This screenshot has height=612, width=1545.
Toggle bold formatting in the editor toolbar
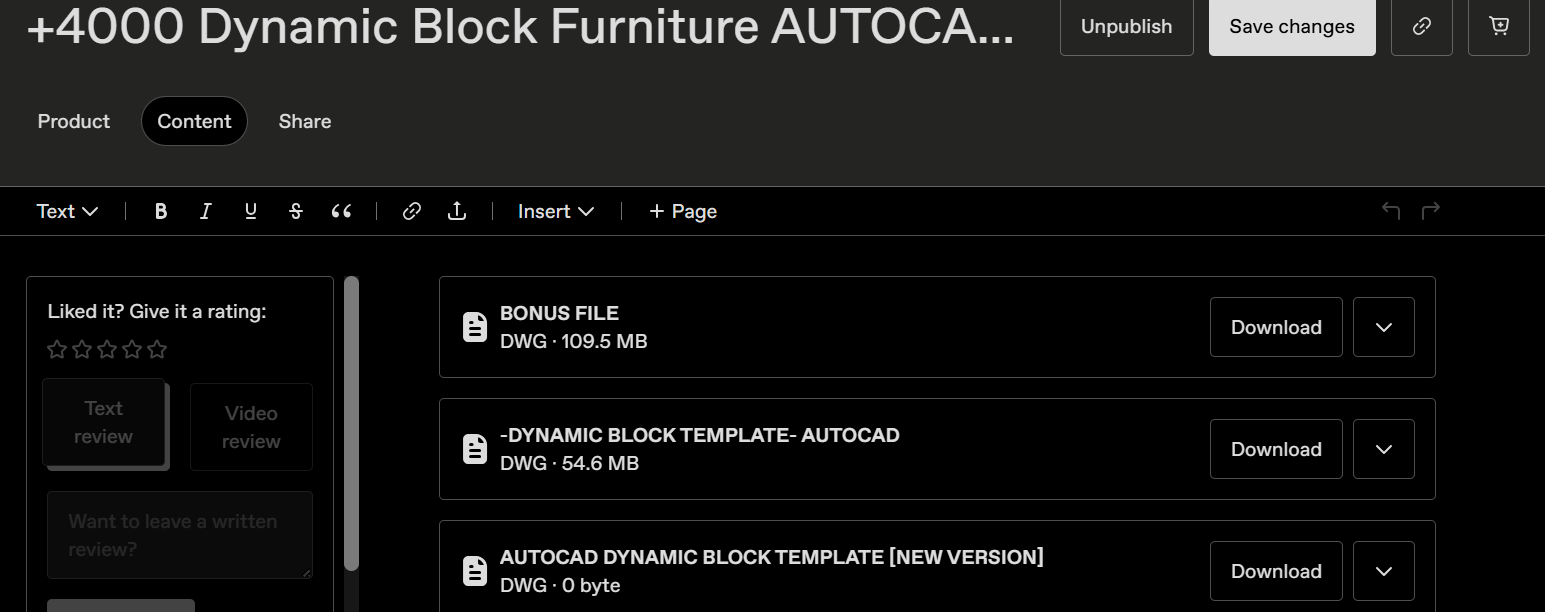(x=161, y=211)
